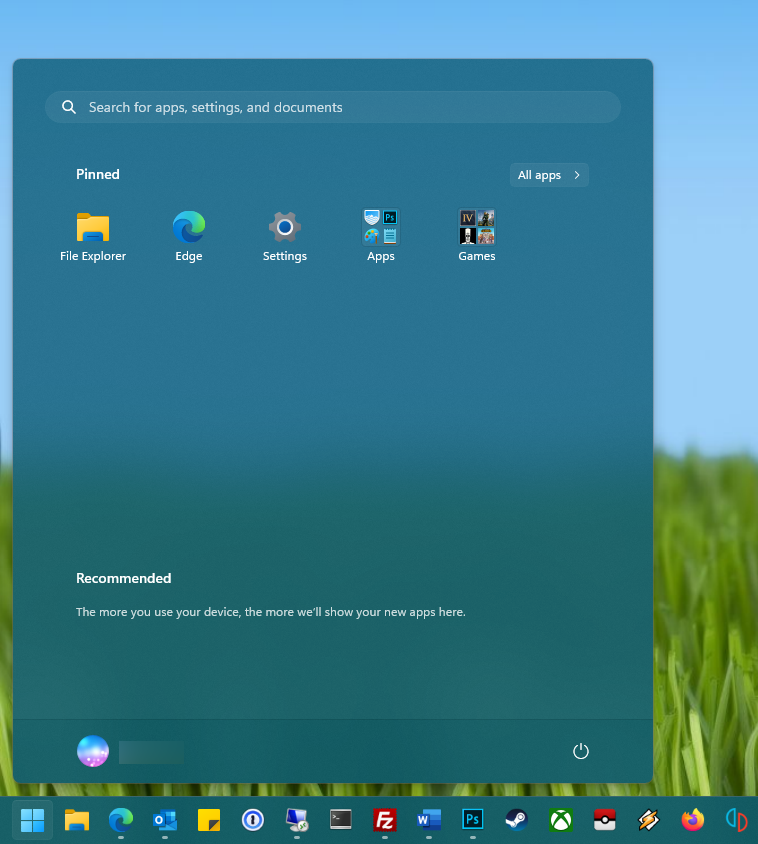Click the magnifier icon in search bar
The width and height of the screenshot is (758, 844).
[69, 107]
